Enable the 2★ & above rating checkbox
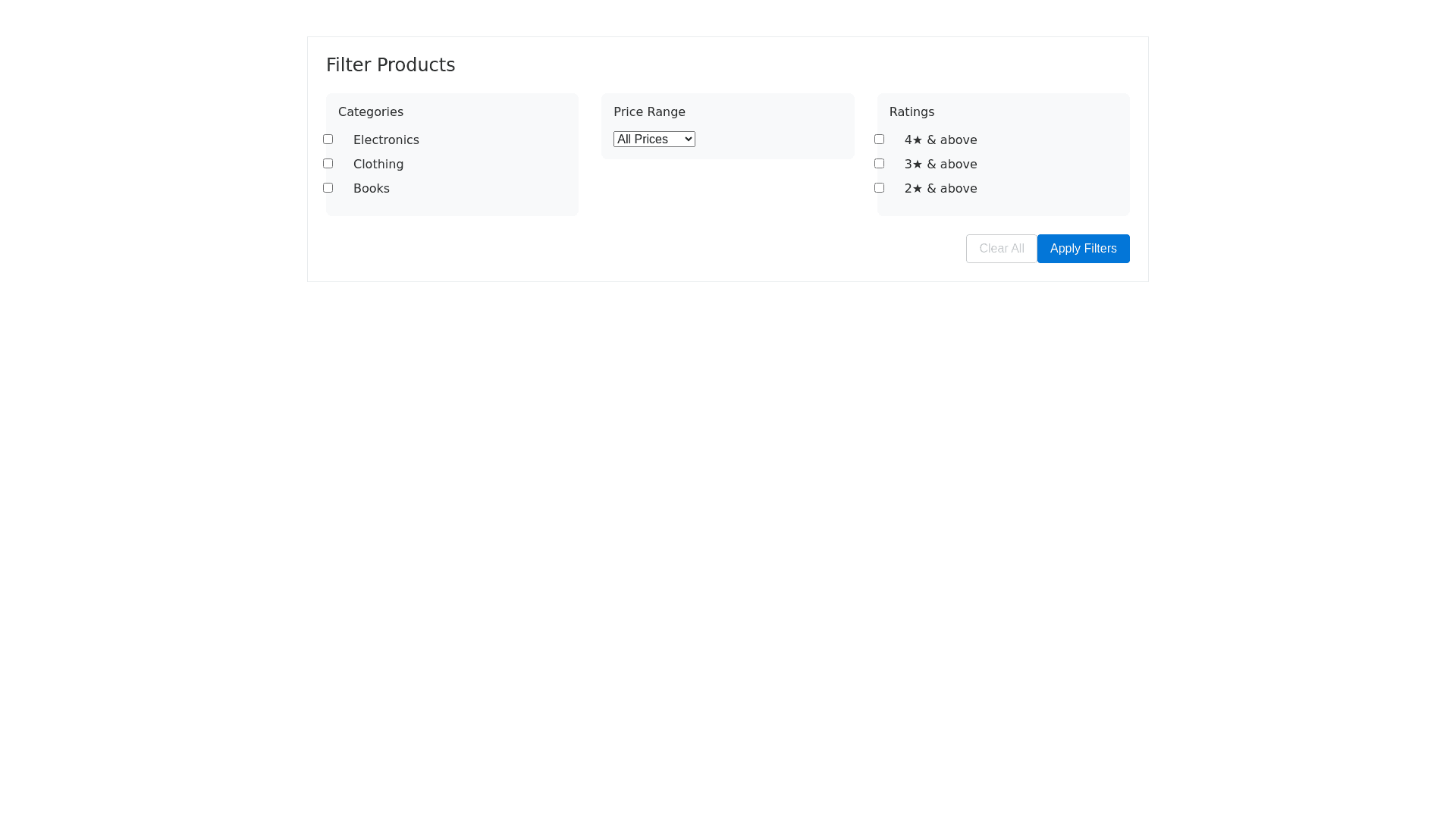Image resolution: width=1456 pixels, height=819 pixels. click(879, 188)
